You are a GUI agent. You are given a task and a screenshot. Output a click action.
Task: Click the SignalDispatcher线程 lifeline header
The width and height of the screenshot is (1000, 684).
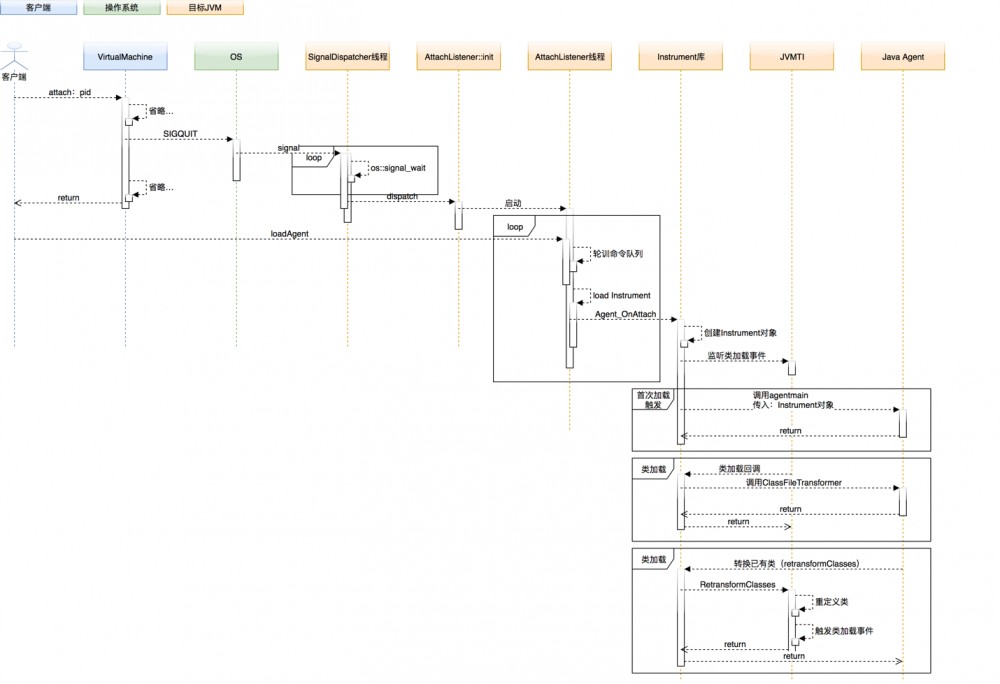[x=348, y=57]
